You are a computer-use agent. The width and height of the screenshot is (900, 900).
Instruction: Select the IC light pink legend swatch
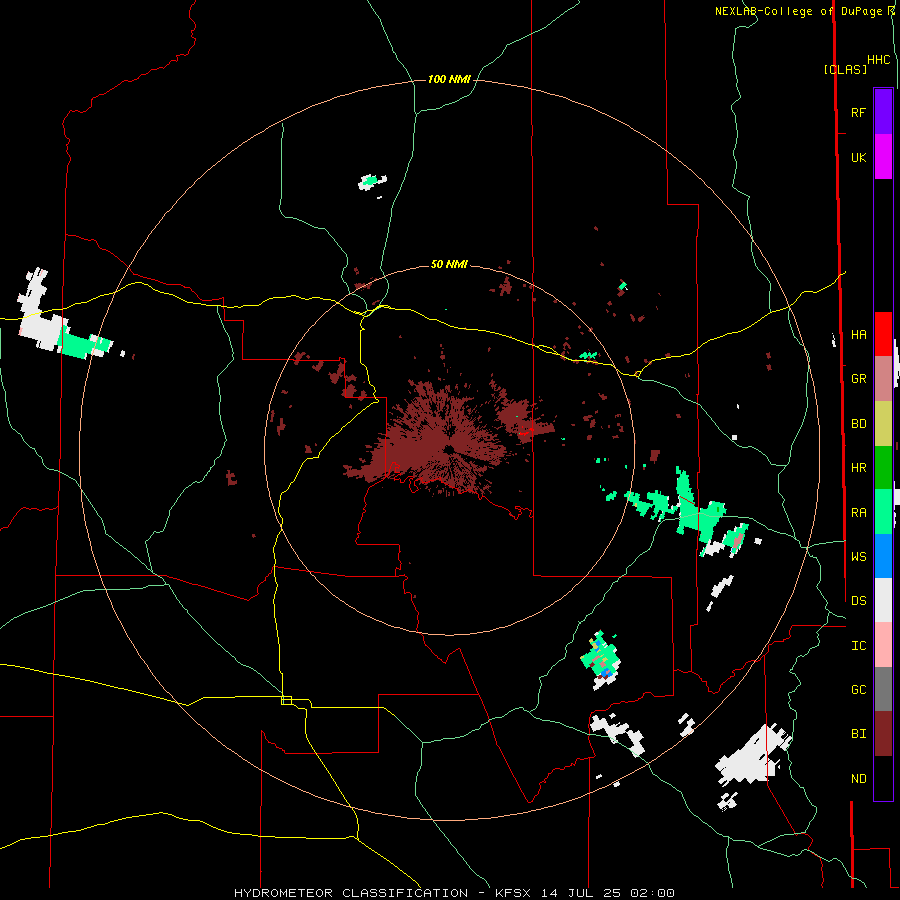tap(883, 645)
